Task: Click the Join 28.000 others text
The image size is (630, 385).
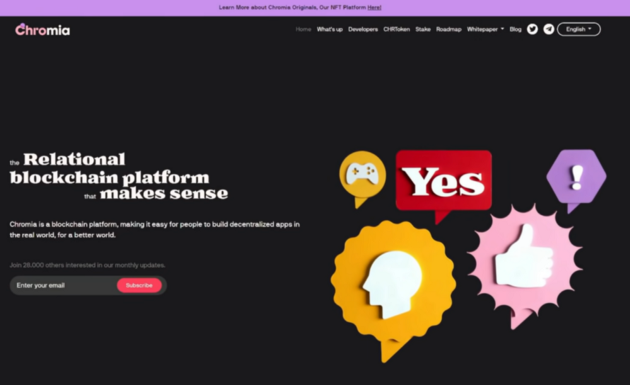Action: pos(87,265)
